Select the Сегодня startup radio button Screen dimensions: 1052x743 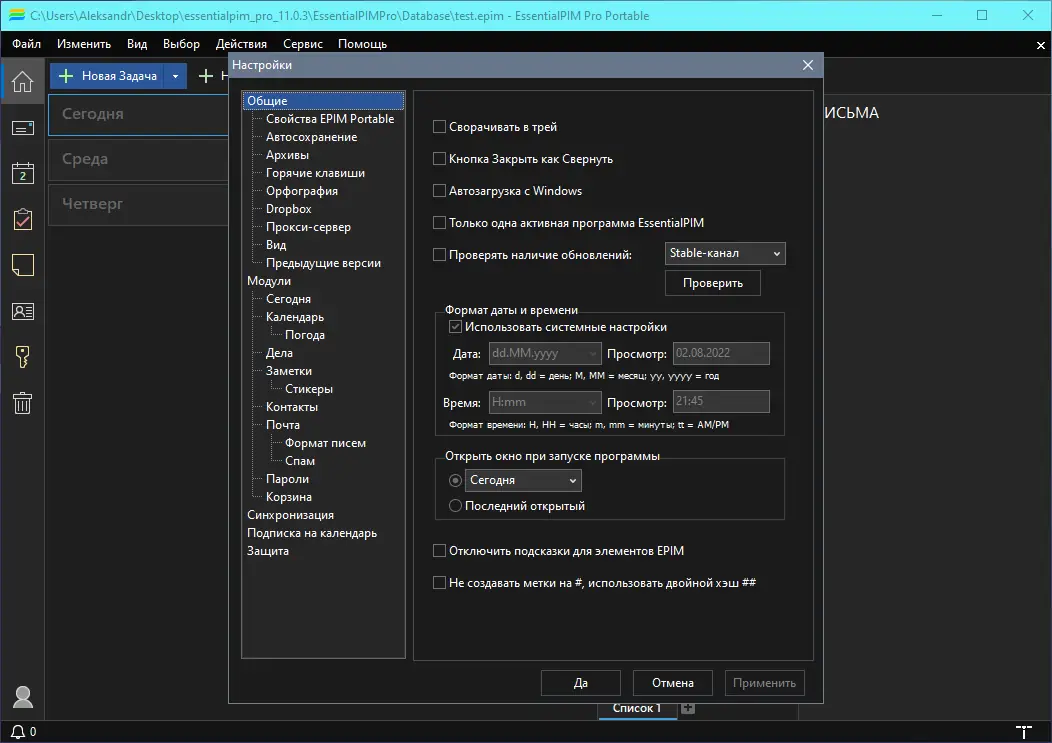[456, 480]
